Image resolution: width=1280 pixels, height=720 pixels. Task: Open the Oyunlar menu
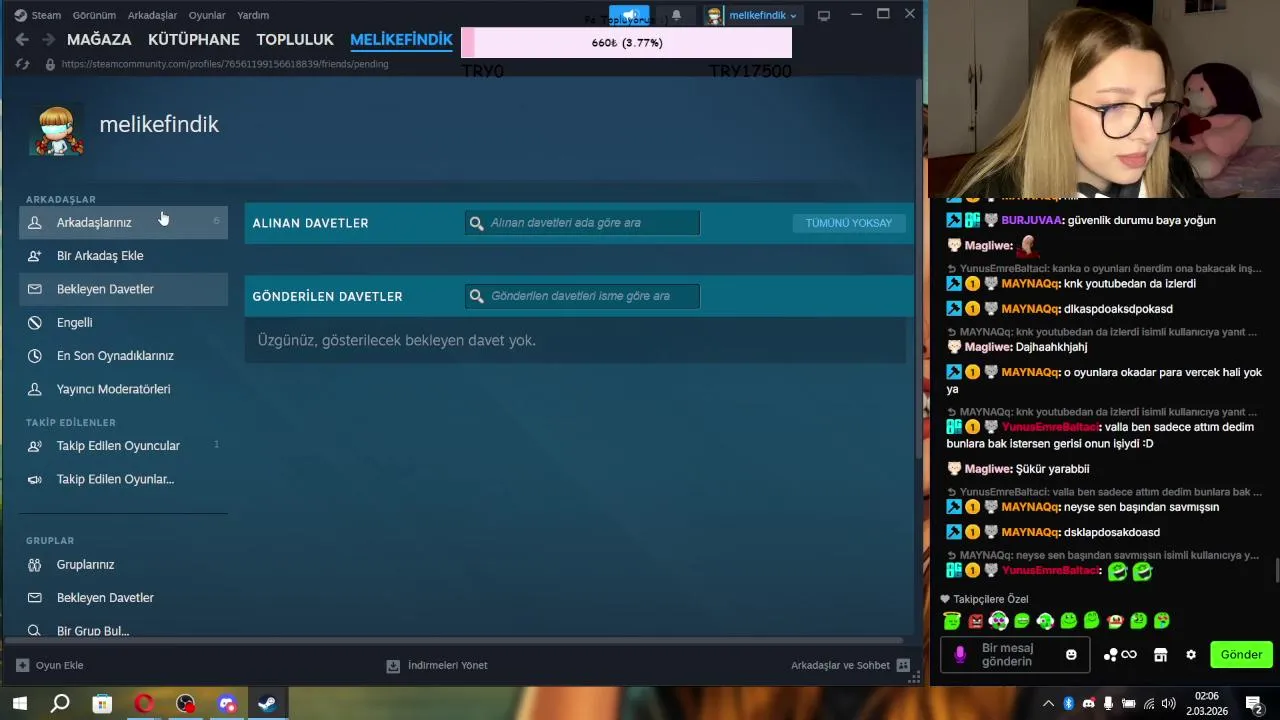click(x=207, y=15)
